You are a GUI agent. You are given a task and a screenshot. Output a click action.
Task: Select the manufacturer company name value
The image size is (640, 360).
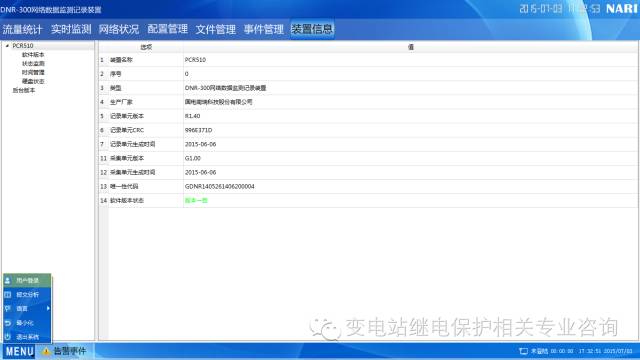tap(218, 102)
